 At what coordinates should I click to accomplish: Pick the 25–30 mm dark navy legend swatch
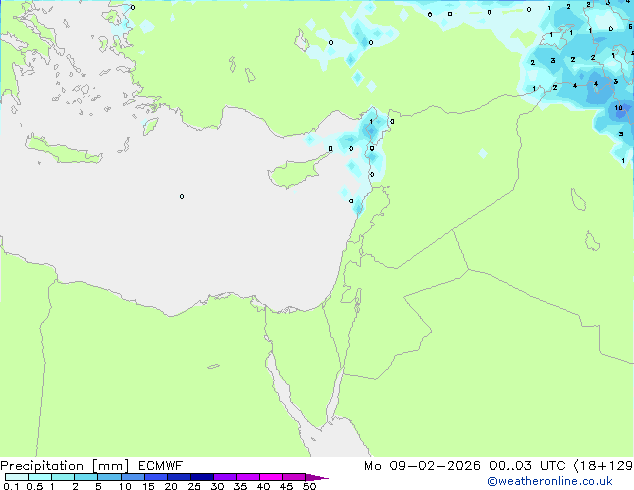[202, 477]
